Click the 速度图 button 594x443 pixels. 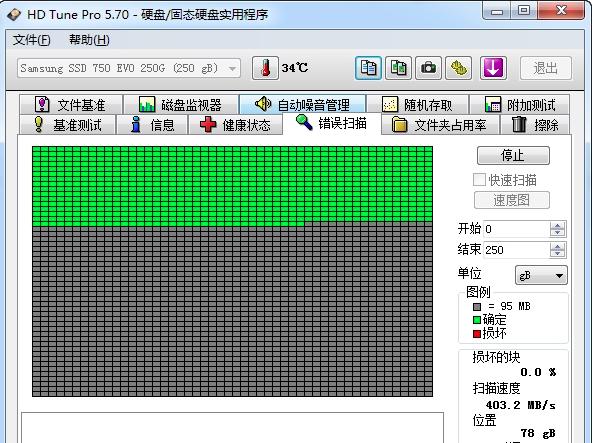pos(512,200)
